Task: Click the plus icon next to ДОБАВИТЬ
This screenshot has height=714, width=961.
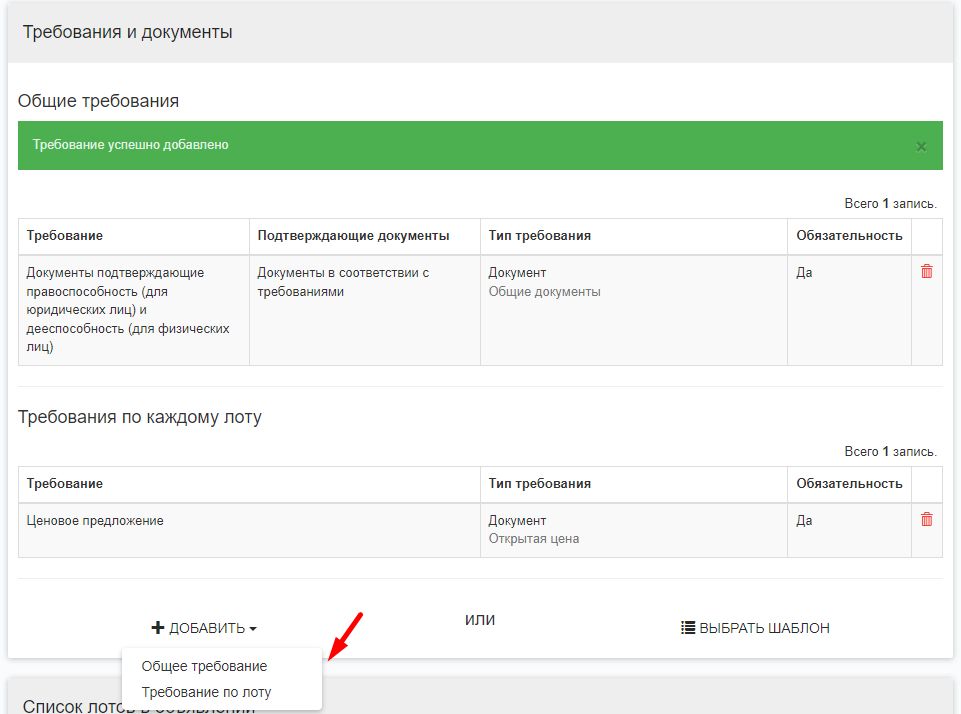Action: tap(157, 628)
